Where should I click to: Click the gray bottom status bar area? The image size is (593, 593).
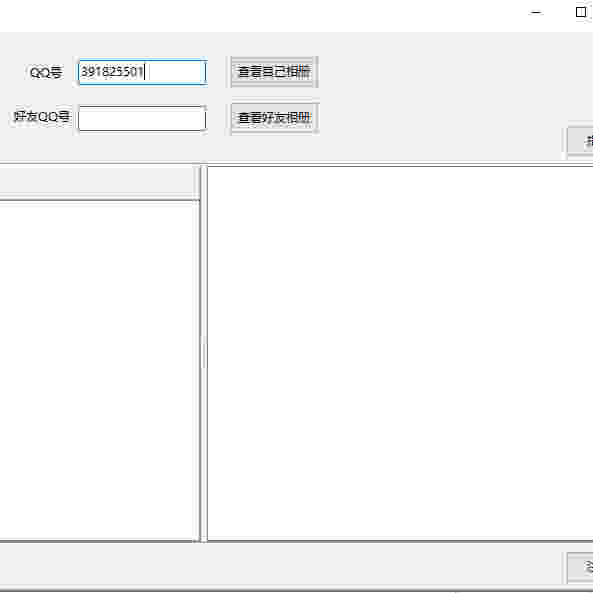[280, 567]
